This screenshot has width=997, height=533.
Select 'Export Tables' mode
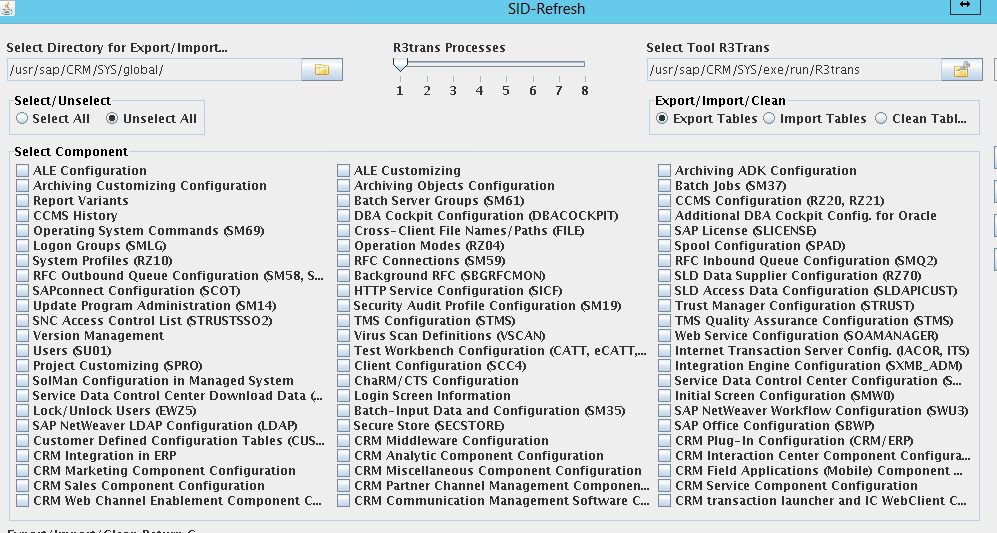[x=662, y=118]
